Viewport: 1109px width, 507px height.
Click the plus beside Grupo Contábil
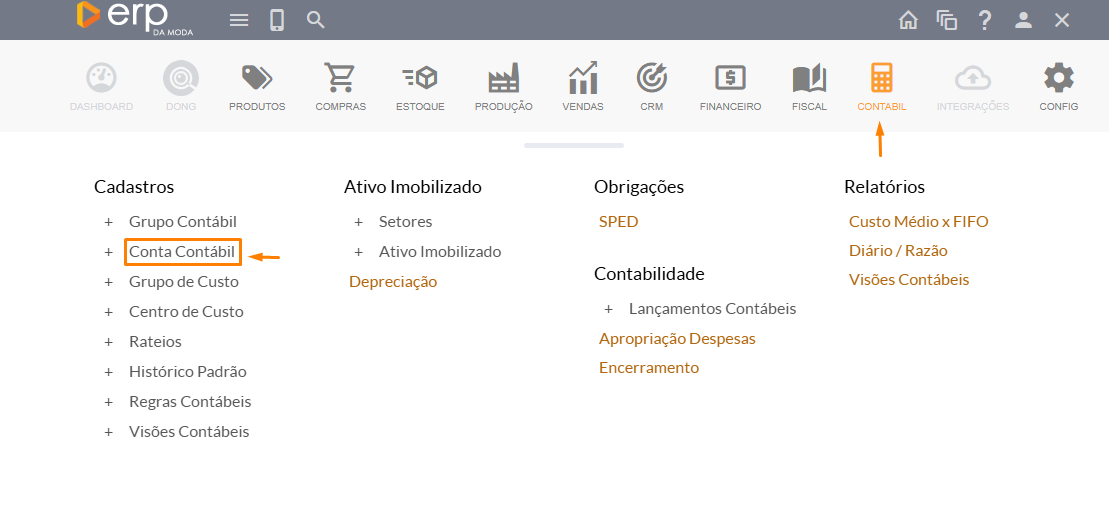click(x=108, y=222)
